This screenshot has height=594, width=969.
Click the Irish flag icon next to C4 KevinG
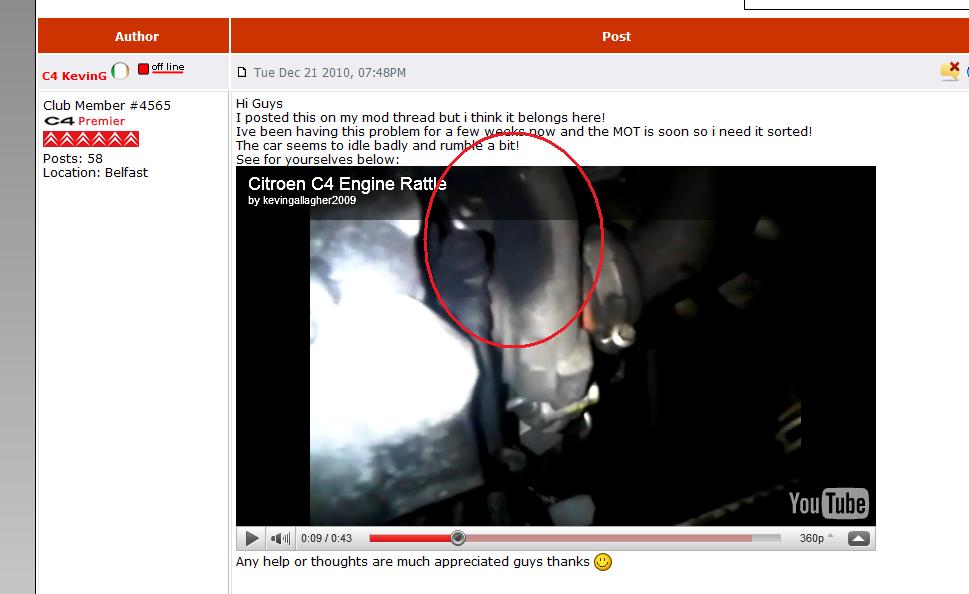pos(120,71)
